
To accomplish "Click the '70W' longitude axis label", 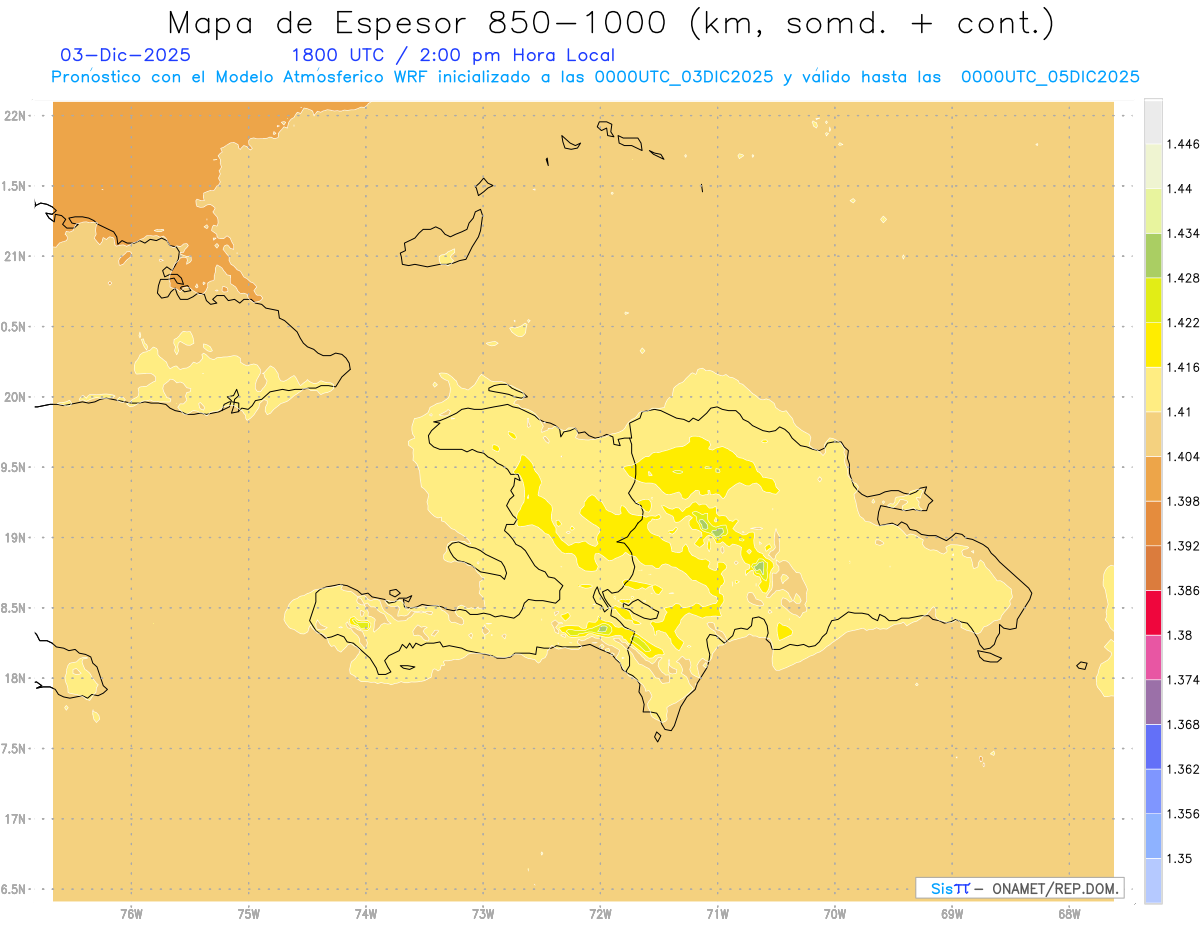I will [835, 914].
